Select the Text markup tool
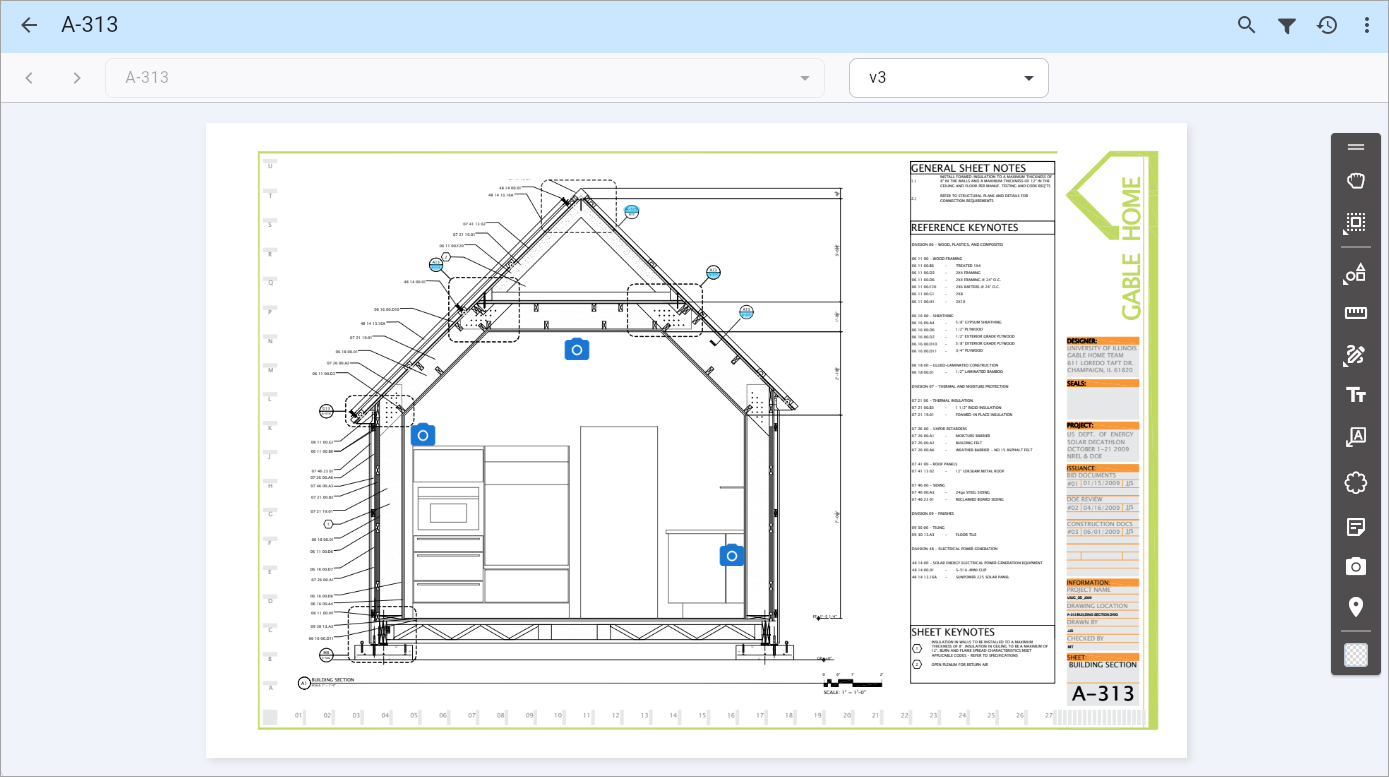Viewport: 1389px width, 777px height. [x=1356, y=395]
